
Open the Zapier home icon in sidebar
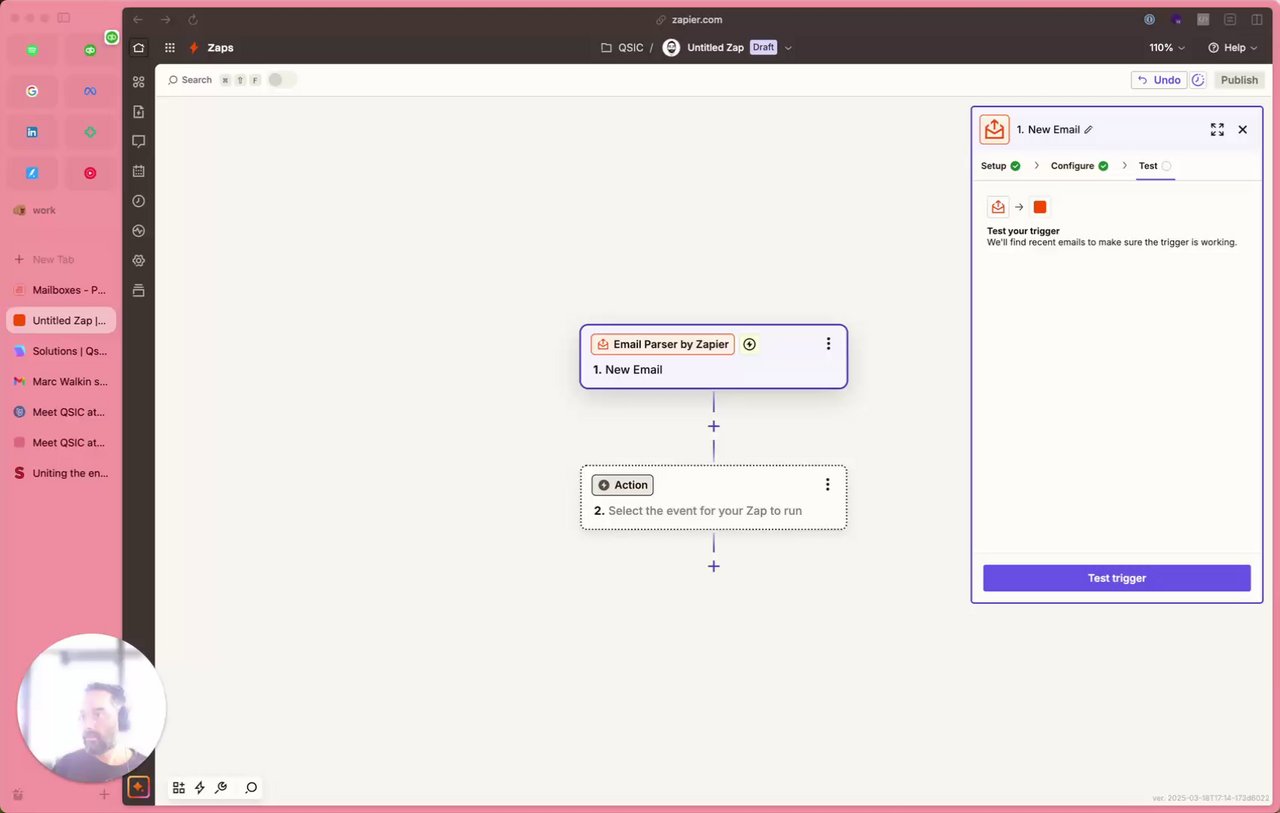tap(138, 48)
